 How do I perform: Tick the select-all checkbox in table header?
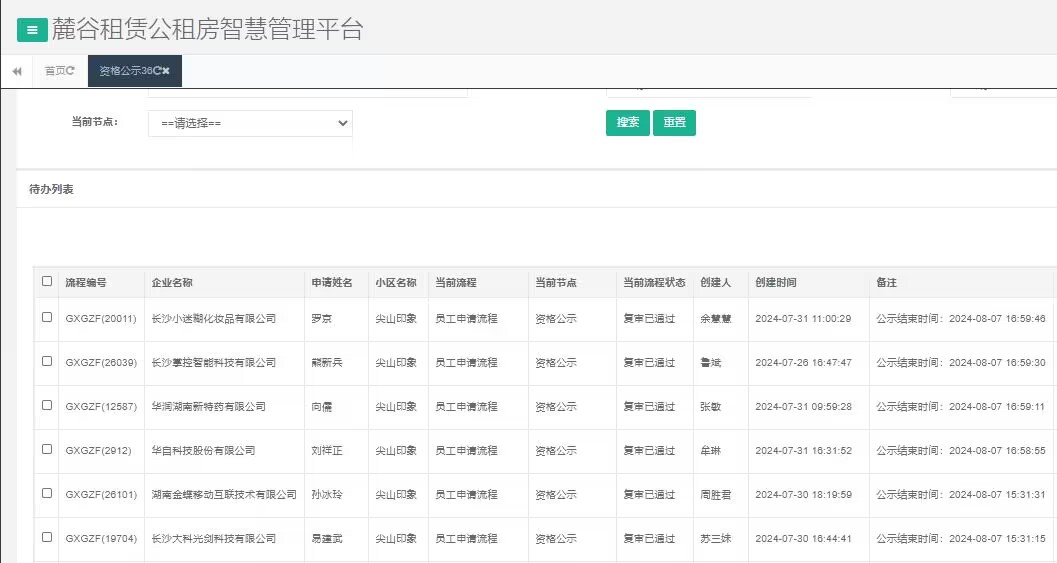pyautogui.click(x=47, y=282)
